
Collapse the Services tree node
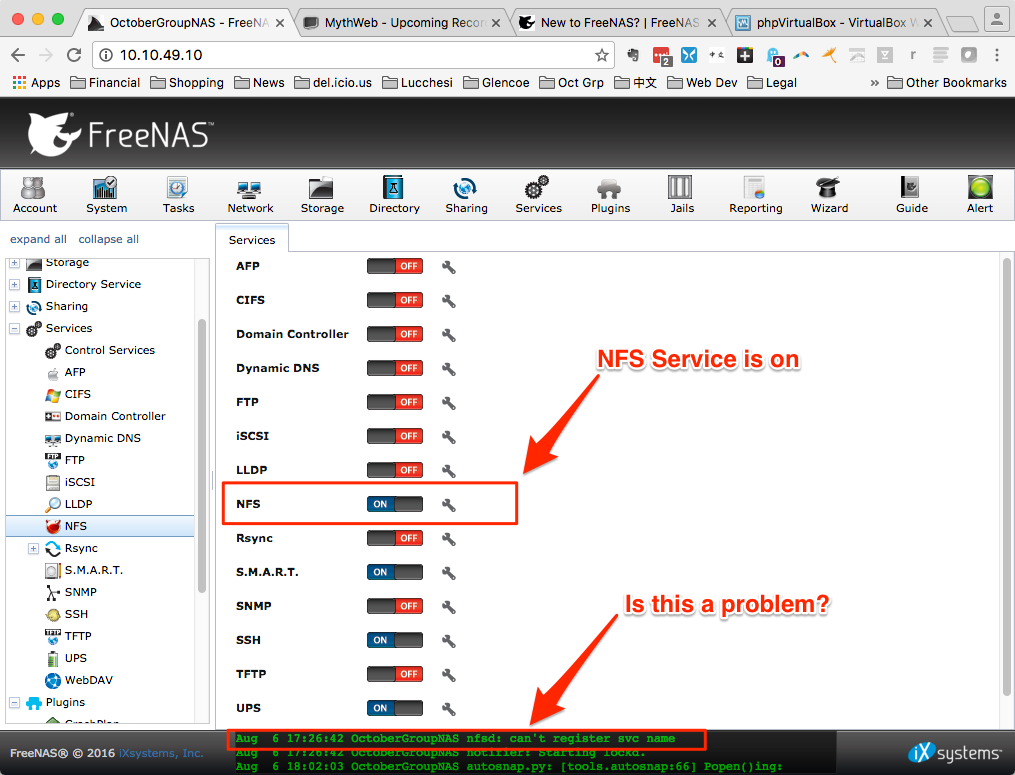(14, 328)
